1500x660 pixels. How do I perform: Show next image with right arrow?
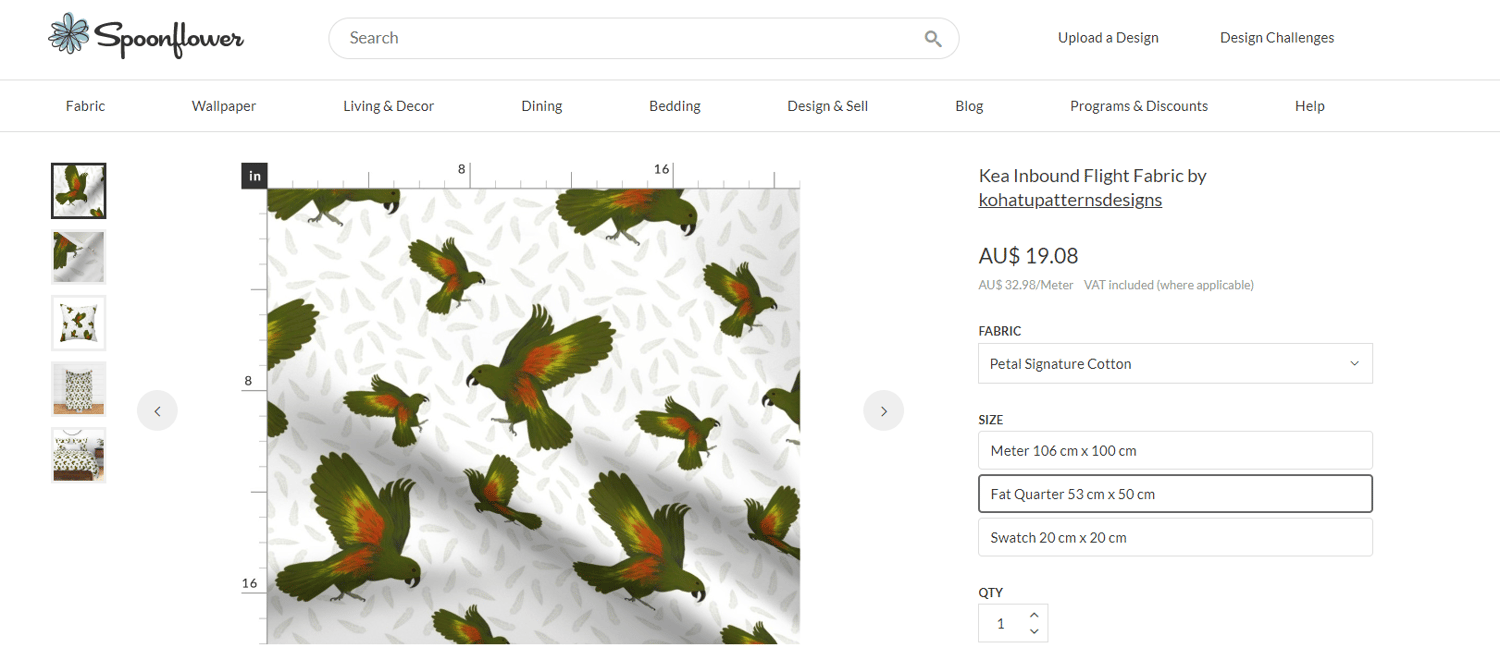(884, 411)
